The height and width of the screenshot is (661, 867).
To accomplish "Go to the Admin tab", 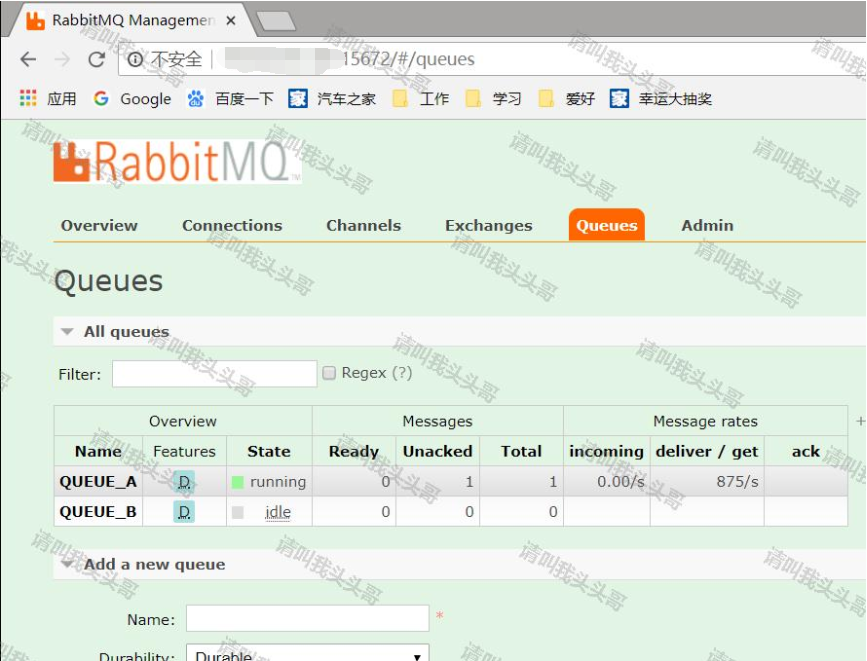I will point(707,226).
